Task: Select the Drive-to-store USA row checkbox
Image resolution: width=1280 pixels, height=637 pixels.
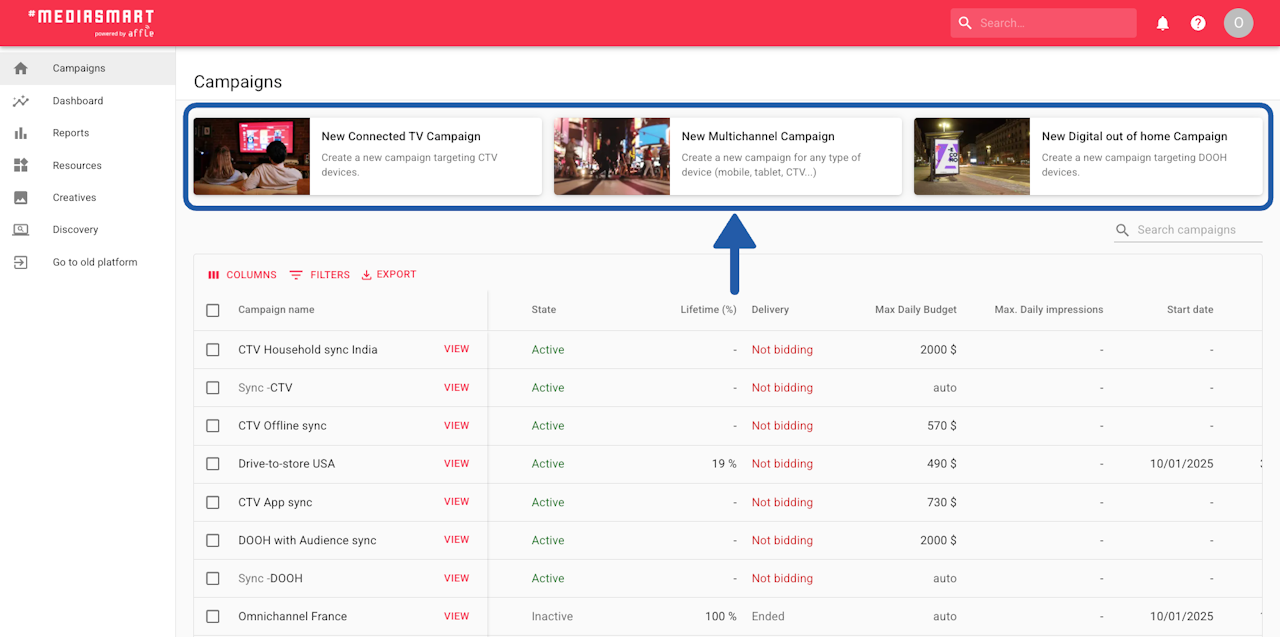Action: pos(213,464)
